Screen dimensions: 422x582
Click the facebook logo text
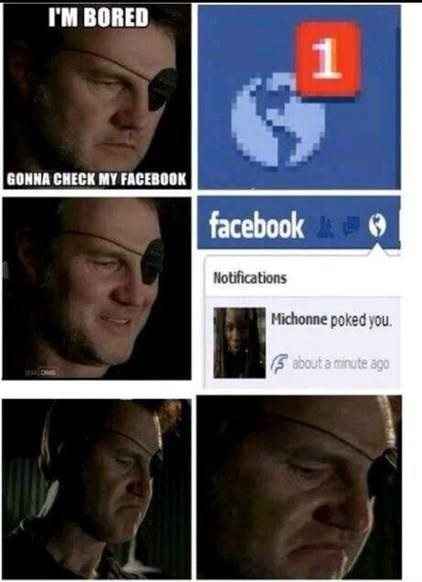[256, 225]
